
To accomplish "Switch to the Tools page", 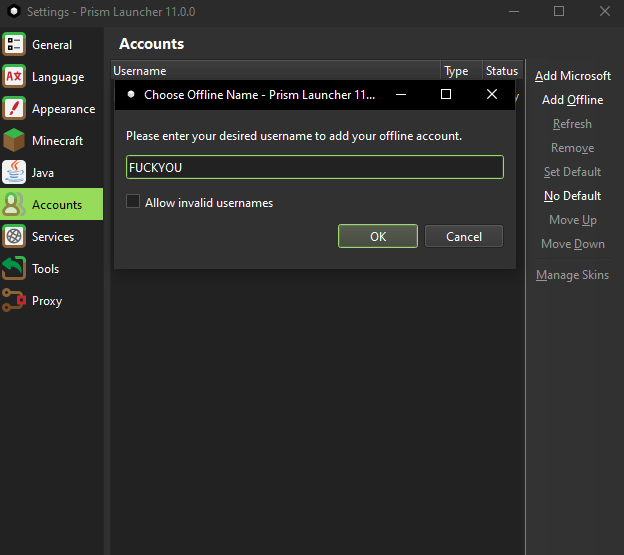I will 52,269.
